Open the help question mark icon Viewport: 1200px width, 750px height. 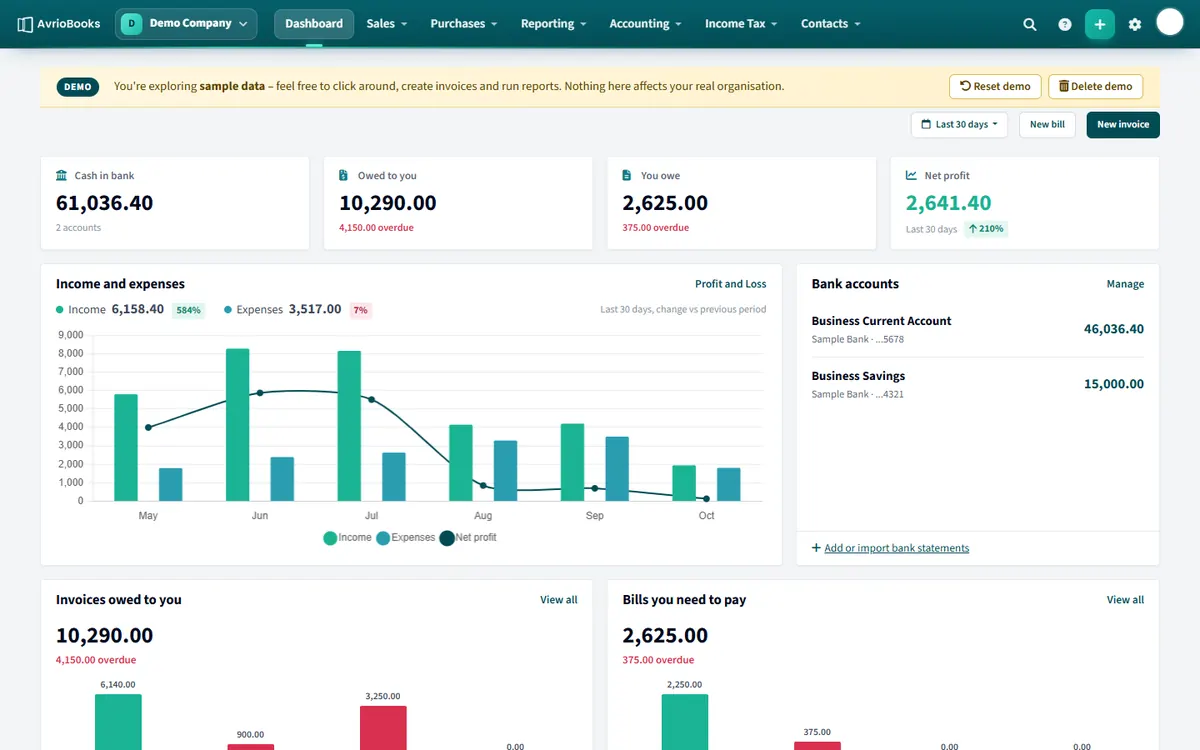[x=1065, y=24]
